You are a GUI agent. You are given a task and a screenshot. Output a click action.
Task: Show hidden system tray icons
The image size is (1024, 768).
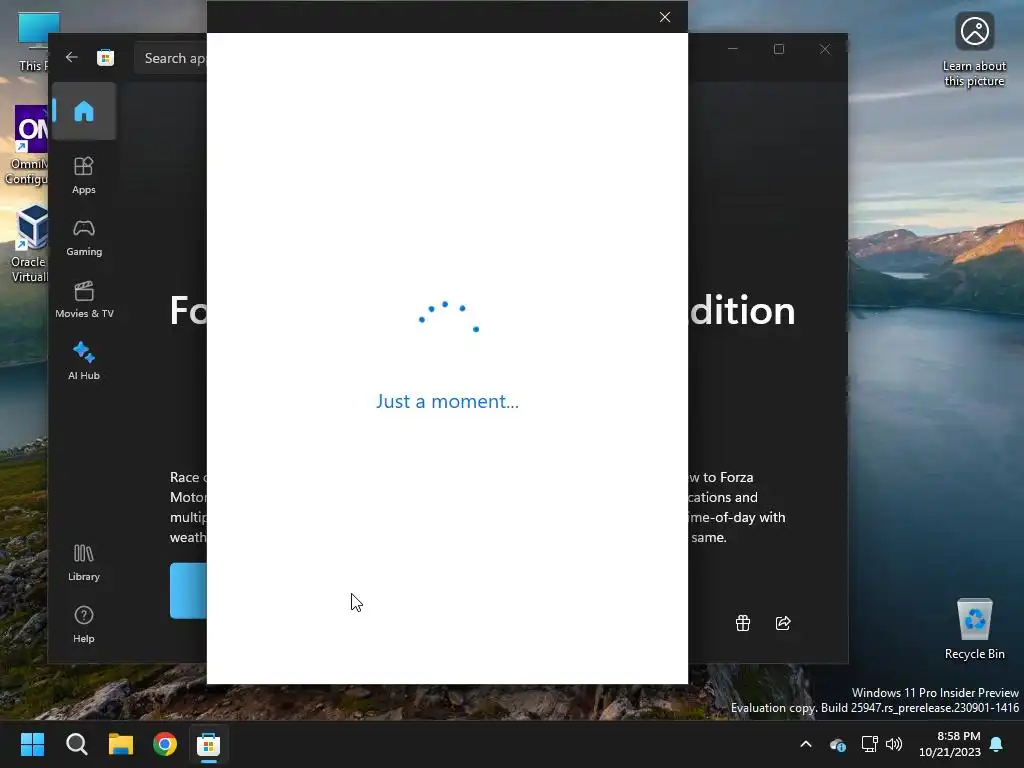pos(806,744)
